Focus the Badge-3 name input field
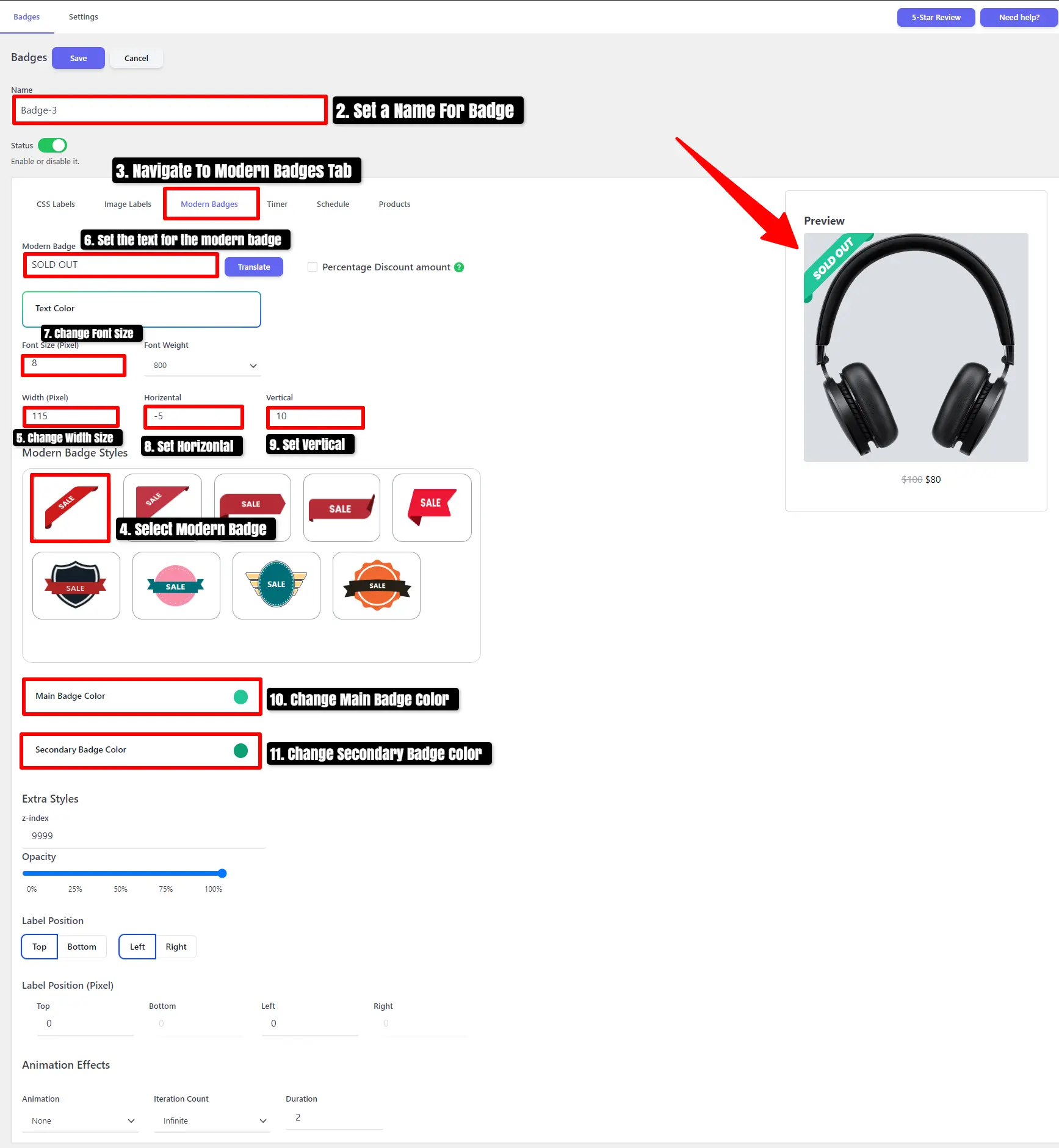 point(170,110)
